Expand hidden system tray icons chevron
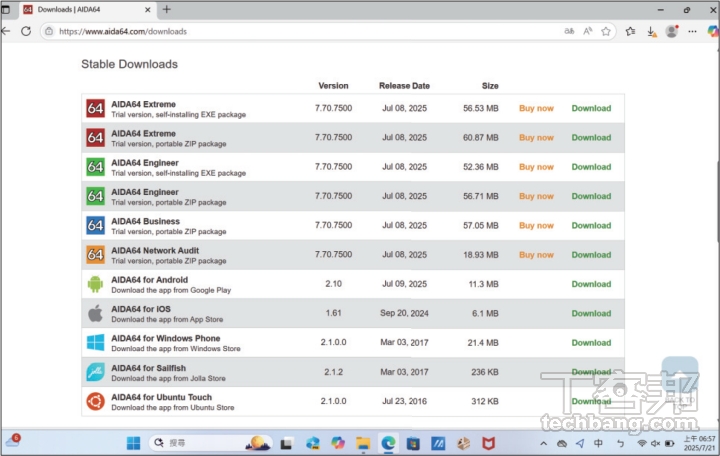Viewport: 720px width, 456px height. tap(546, 442)
